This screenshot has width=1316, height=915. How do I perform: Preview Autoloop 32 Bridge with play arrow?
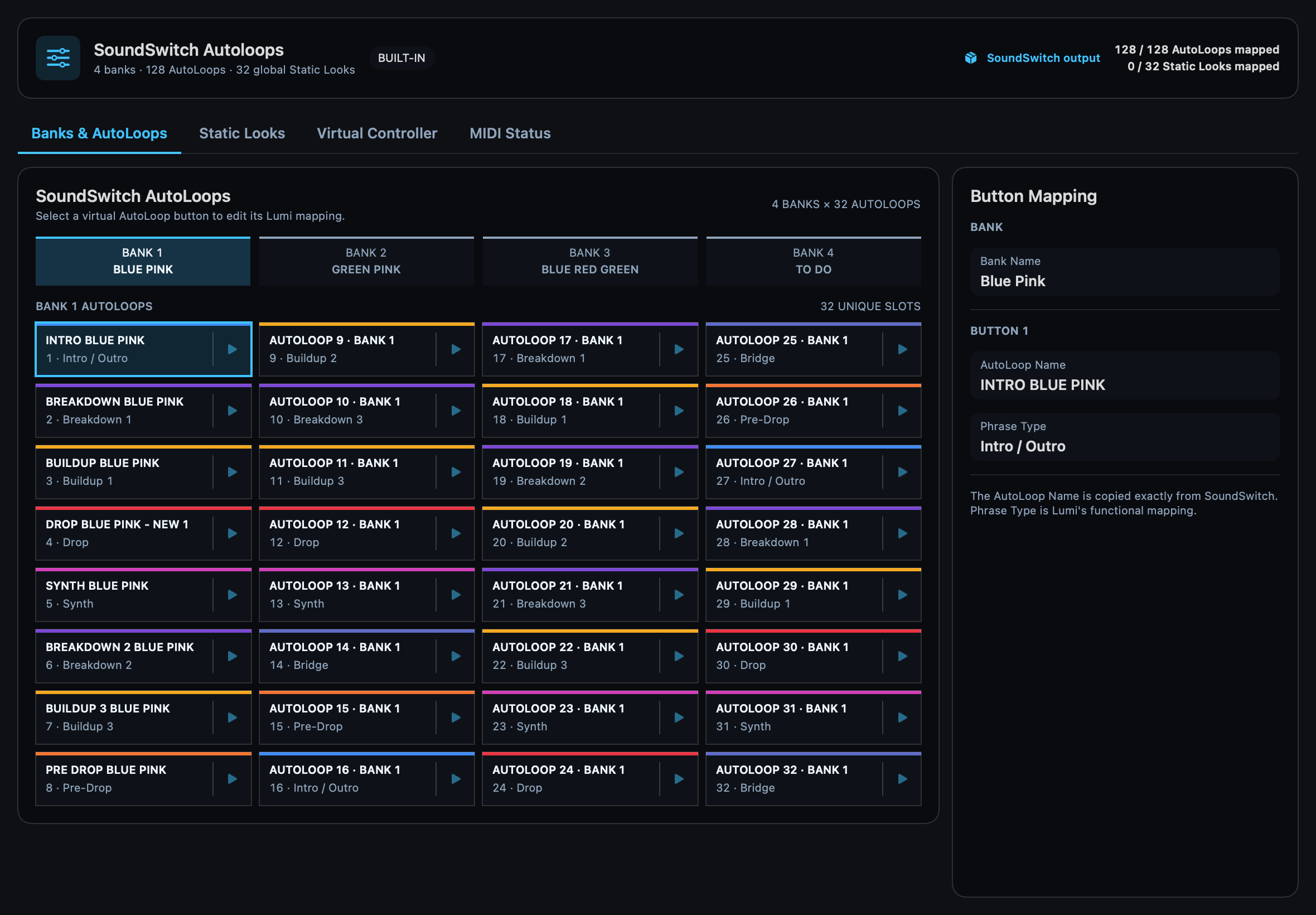[x=902, y=778]
